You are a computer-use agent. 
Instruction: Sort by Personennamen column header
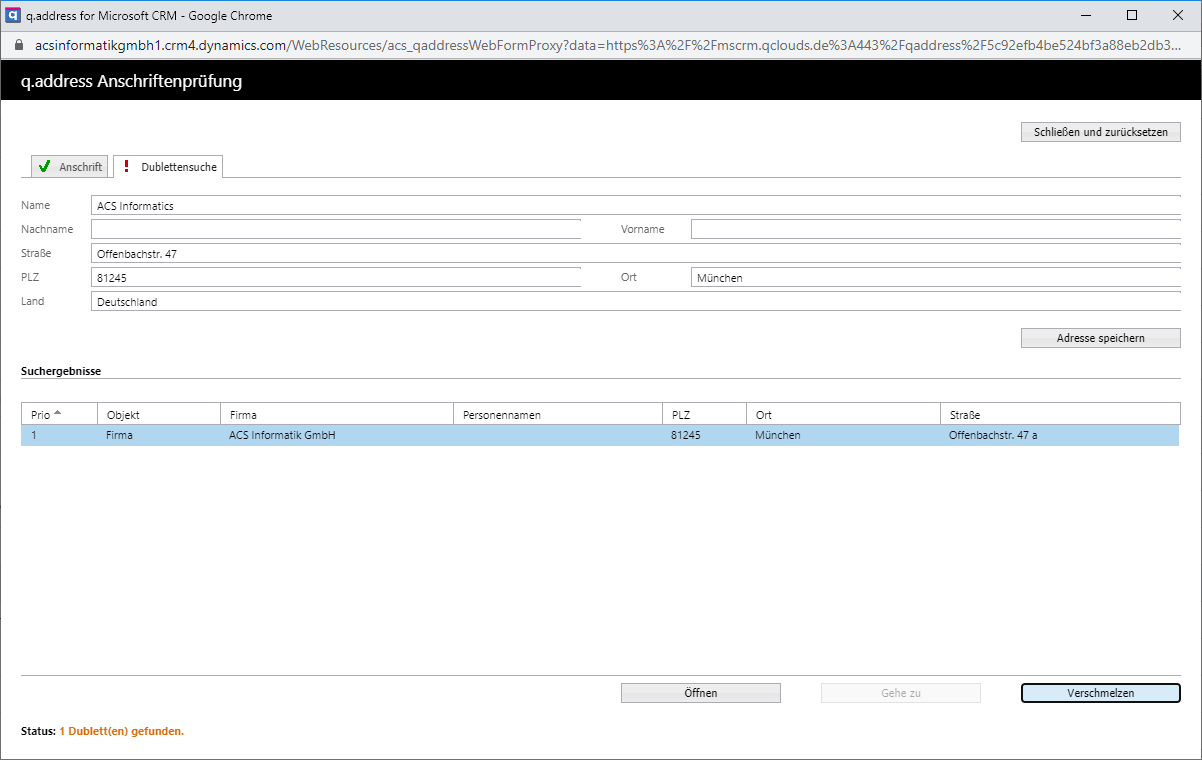pos(558,414)
